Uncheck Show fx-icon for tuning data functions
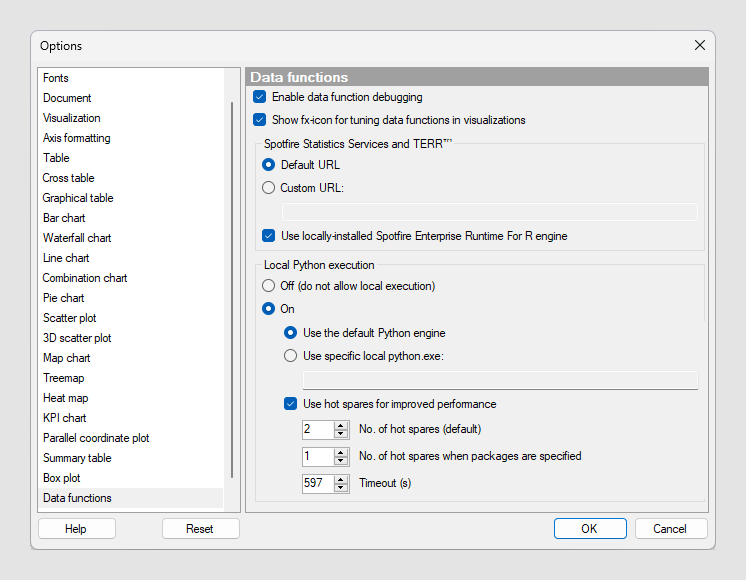The height and width of the screenshot is (580, 746). click(x=259, y=120)
